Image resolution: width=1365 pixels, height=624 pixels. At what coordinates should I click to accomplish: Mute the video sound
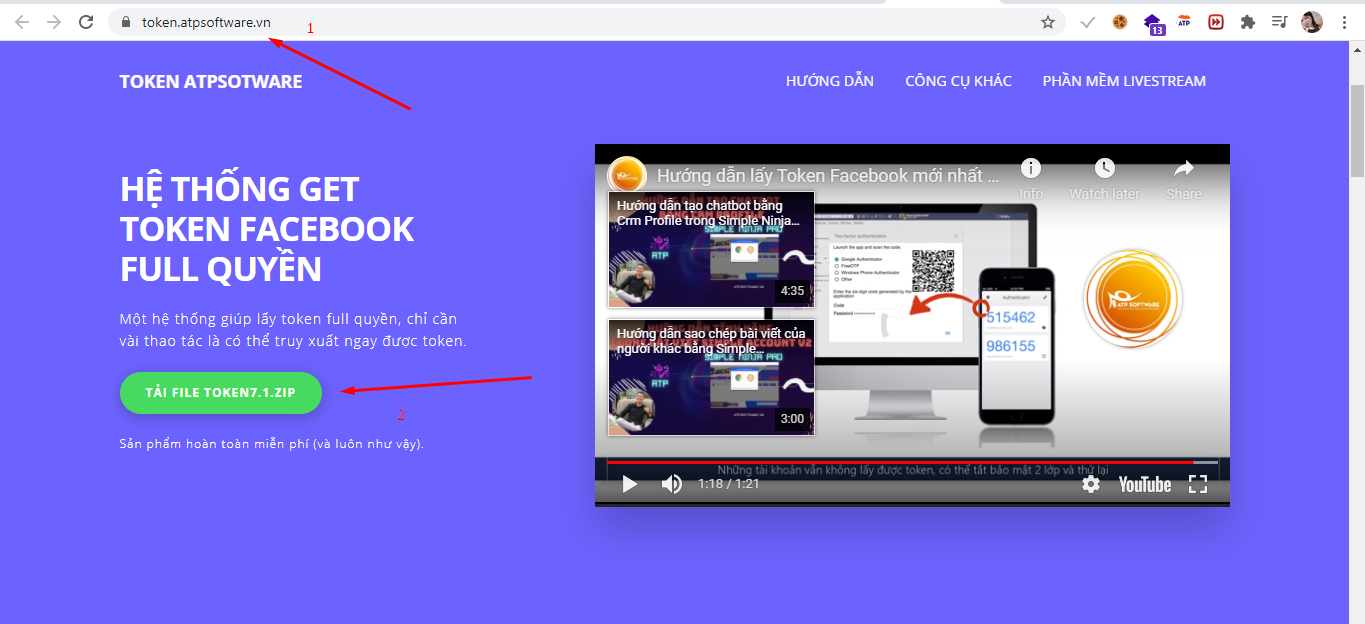(672, 484)
